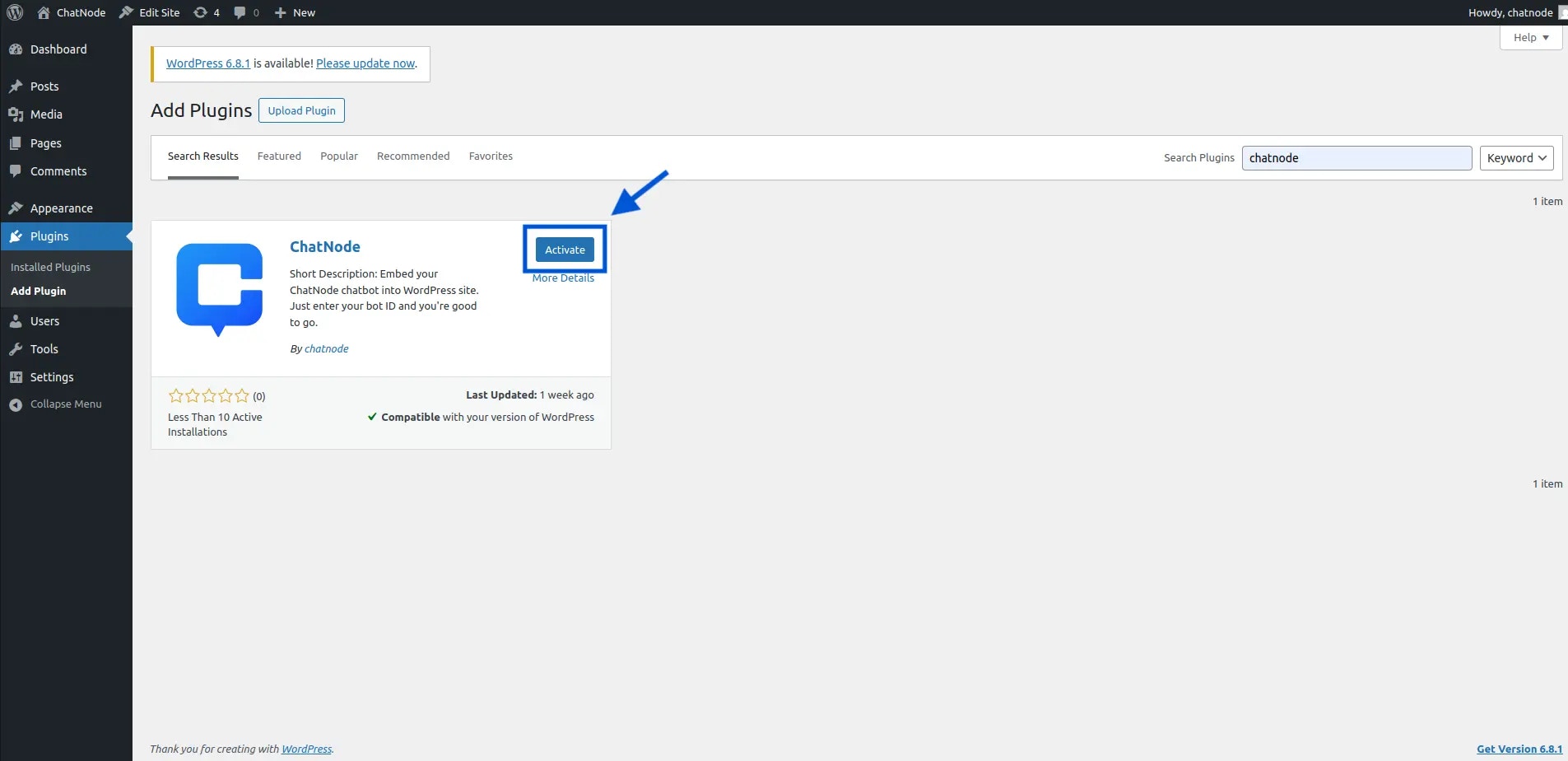Click Please update now link
1568x761 pixels.
pyautogui.click(x=365, y=63)
